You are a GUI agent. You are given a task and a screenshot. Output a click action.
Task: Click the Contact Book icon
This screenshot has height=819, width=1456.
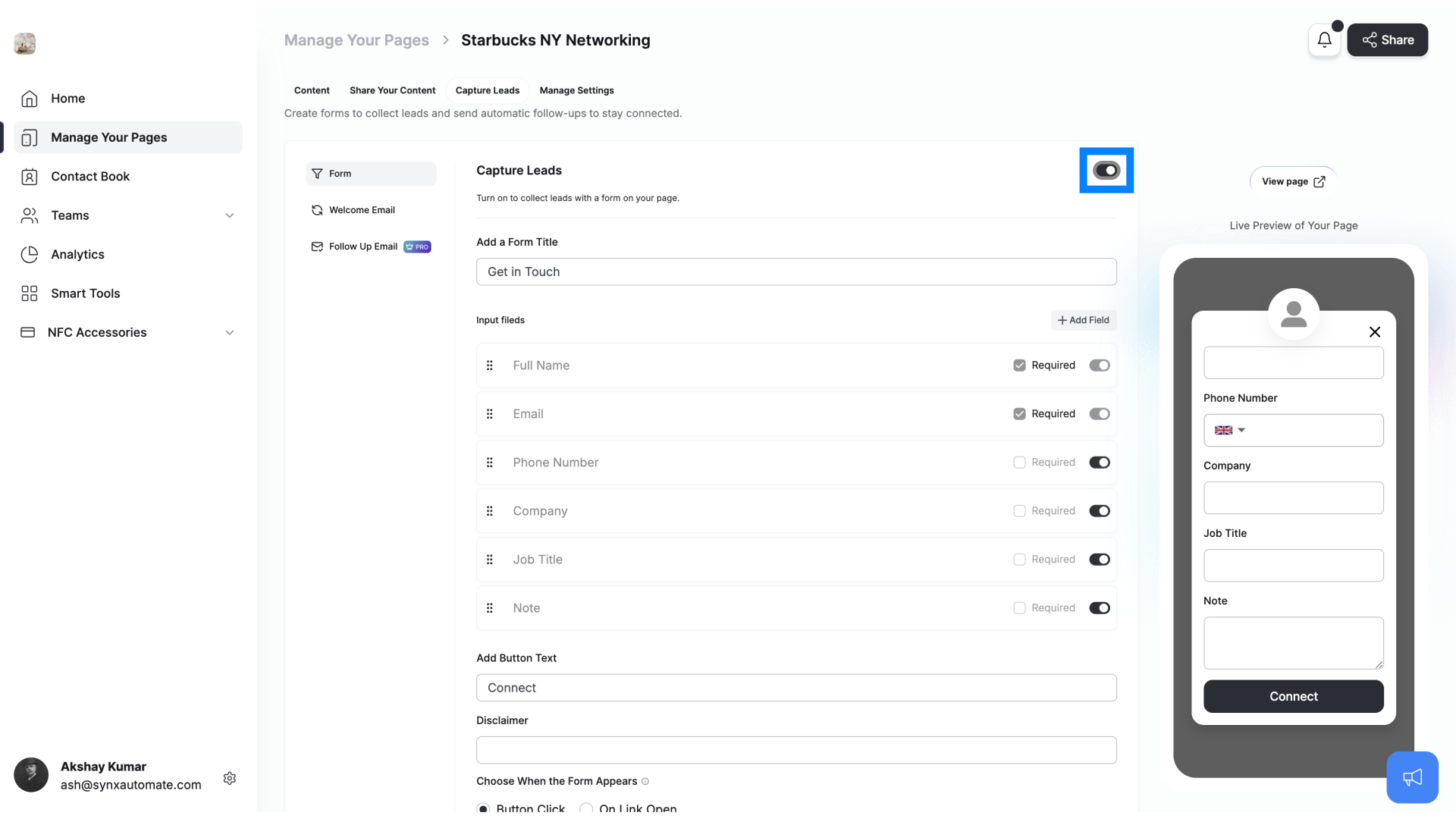(x=30, y=177)
